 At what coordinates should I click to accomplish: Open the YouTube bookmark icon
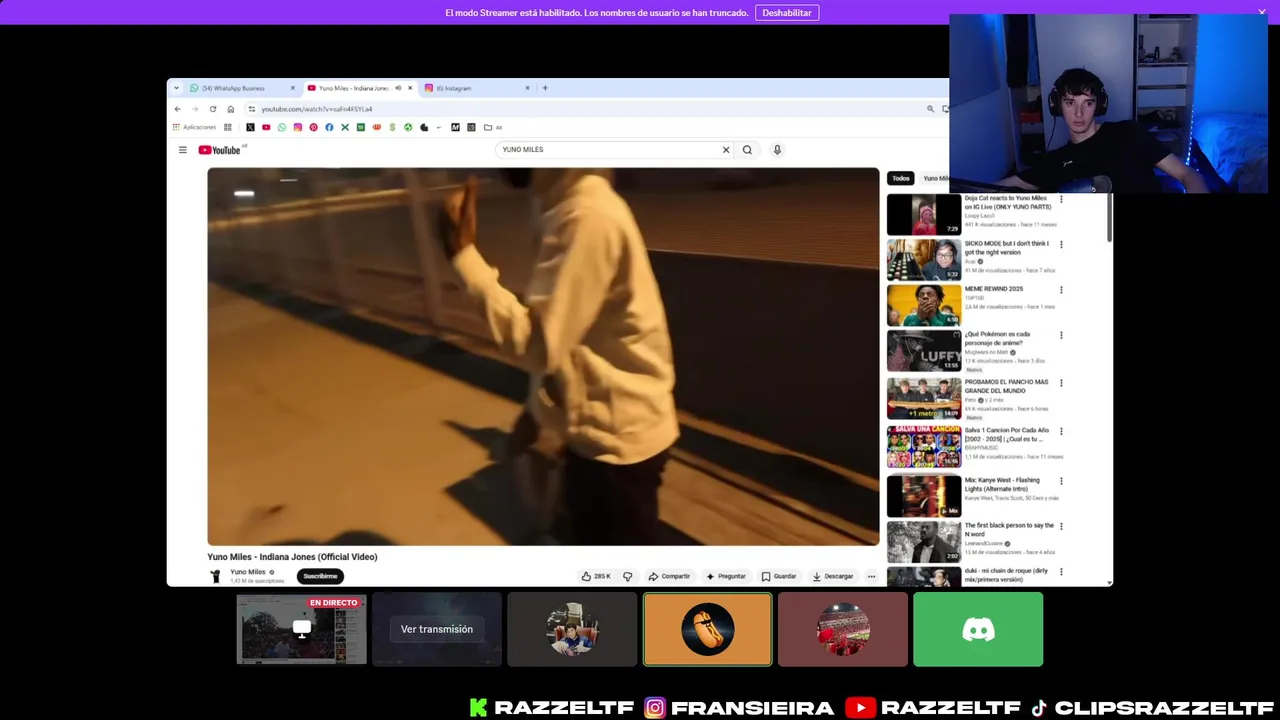click(266, 127)
